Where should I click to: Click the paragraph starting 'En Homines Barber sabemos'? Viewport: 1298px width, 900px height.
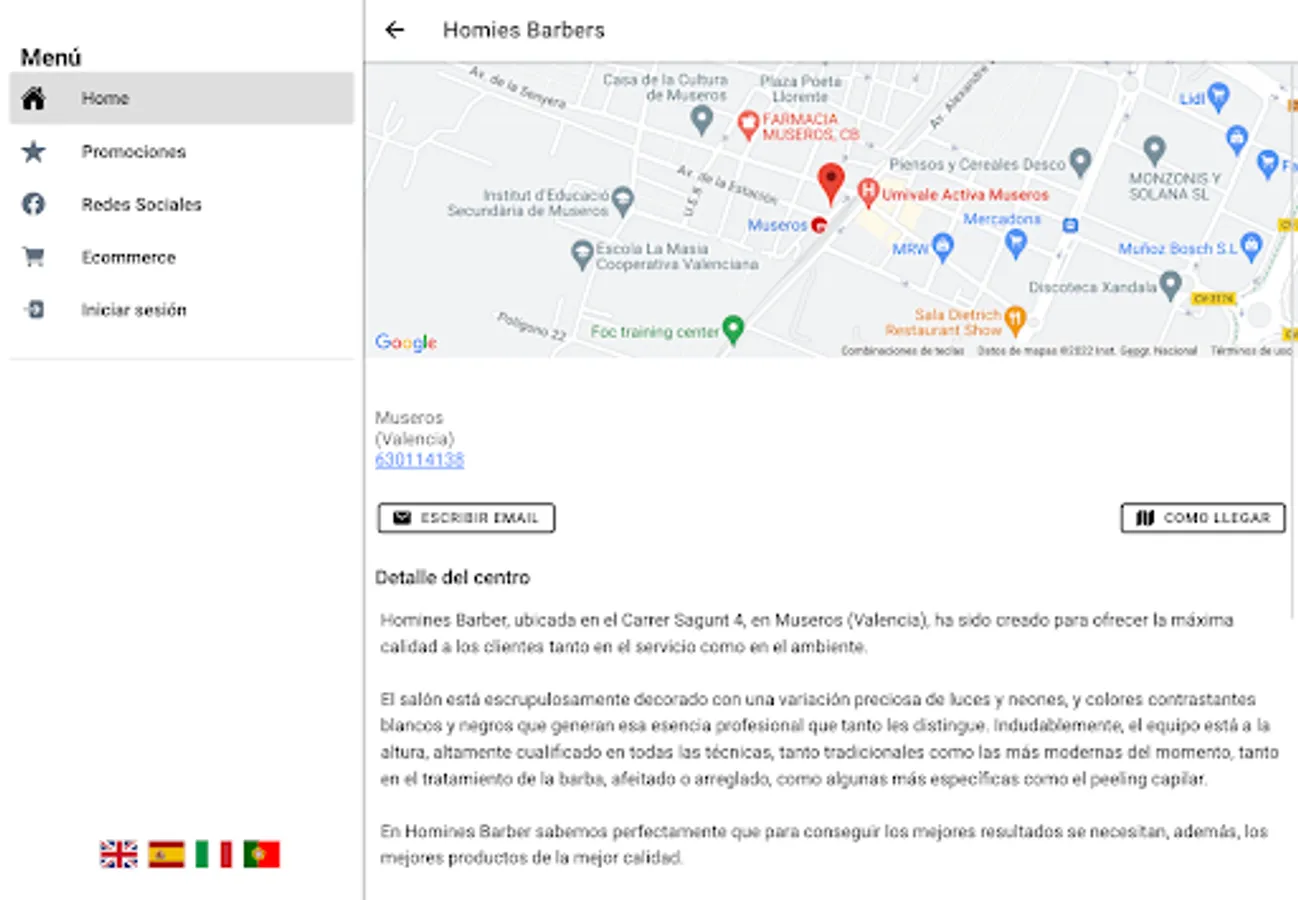point(825,845)
